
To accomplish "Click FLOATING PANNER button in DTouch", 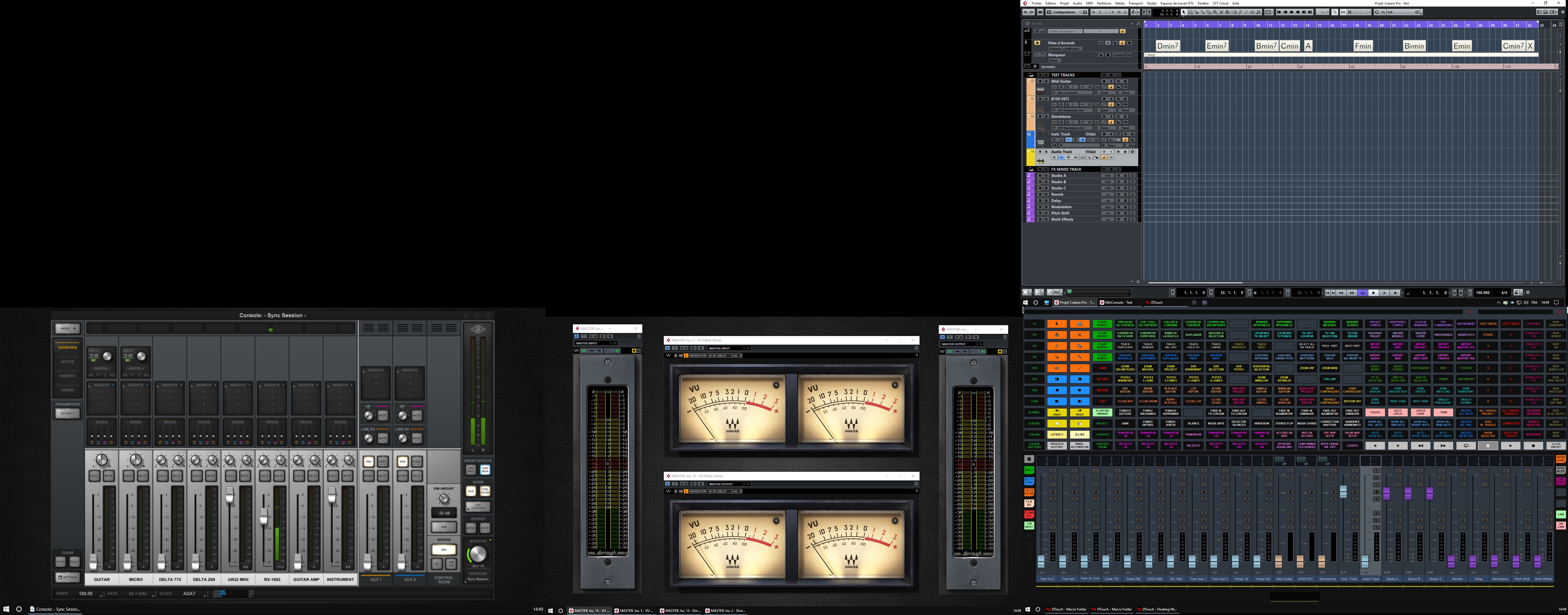I will (1102, 412).
